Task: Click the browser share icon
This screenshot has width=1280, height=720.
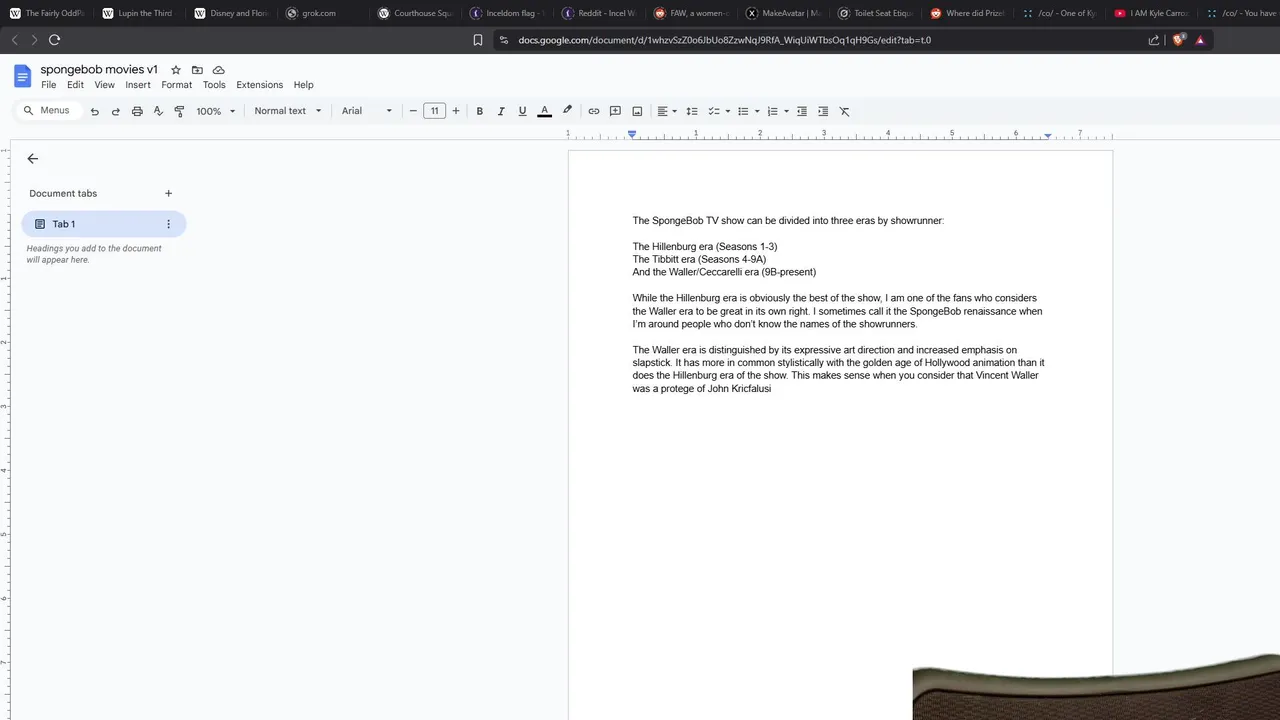Action: (1153, 40)
